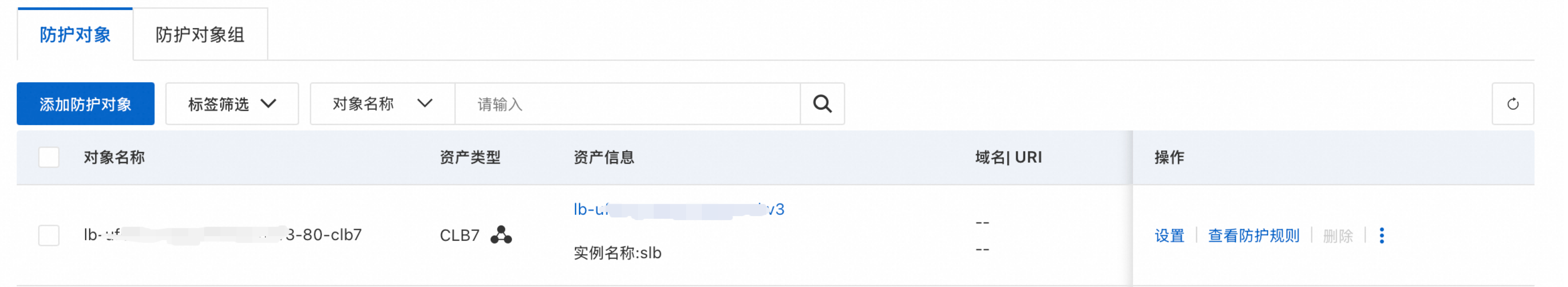This screenshot has width=1568, height=287.
Task: Click the 资产类型 column header
Action: click(470, 158)
